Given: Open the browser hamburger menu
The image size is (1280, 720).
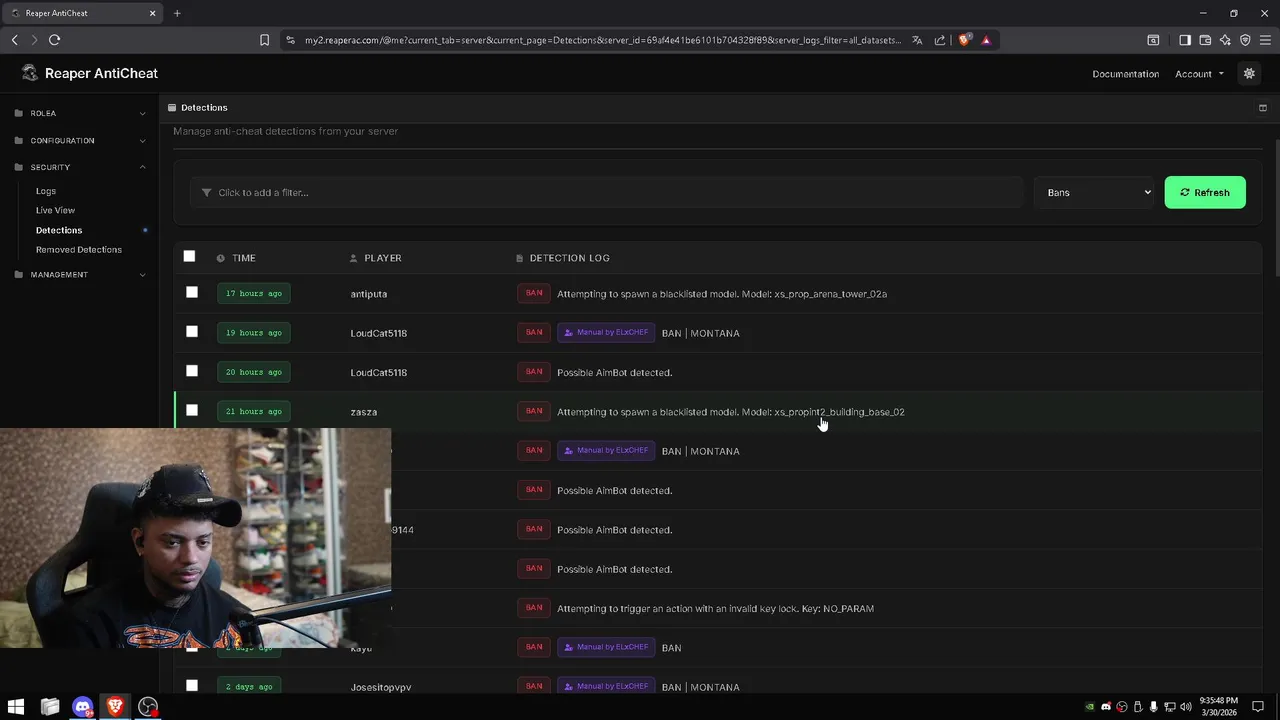Looking at the screenshot, I should (1265, 40).
